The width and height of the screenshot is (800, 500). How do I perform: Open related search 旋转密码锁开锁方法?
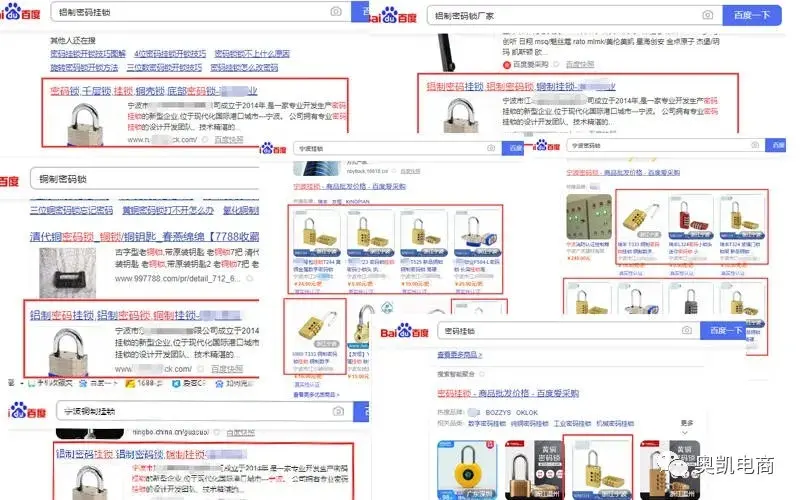pyautogui.click(x=84, y=67)
